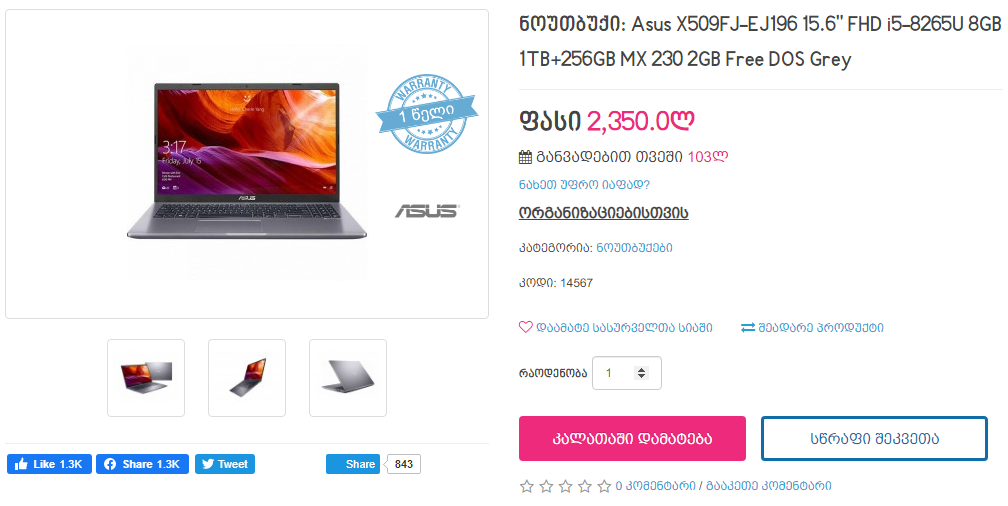Rate product with third star

click(565, 486)
